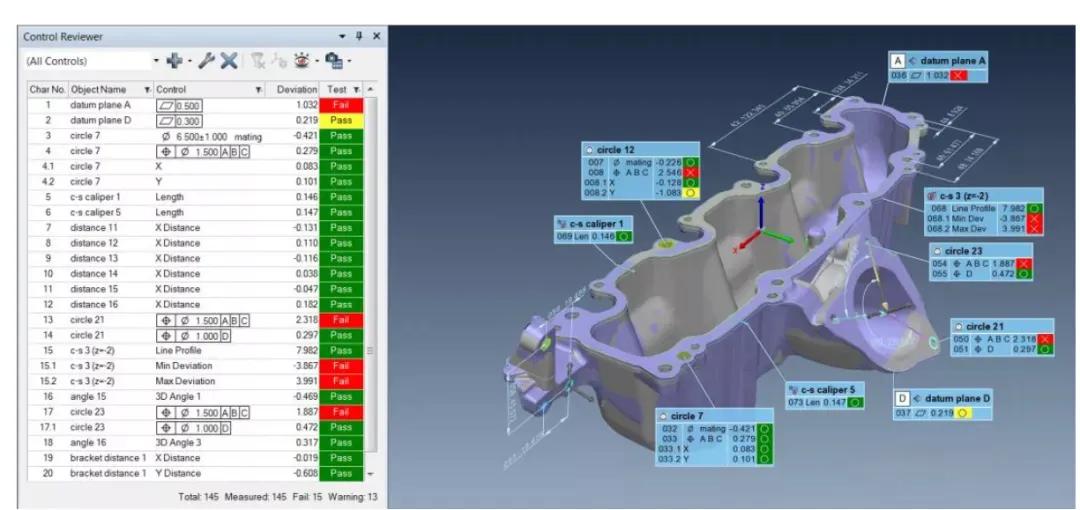
Task: Click the Deviation column header
Action: pos(297,90)
